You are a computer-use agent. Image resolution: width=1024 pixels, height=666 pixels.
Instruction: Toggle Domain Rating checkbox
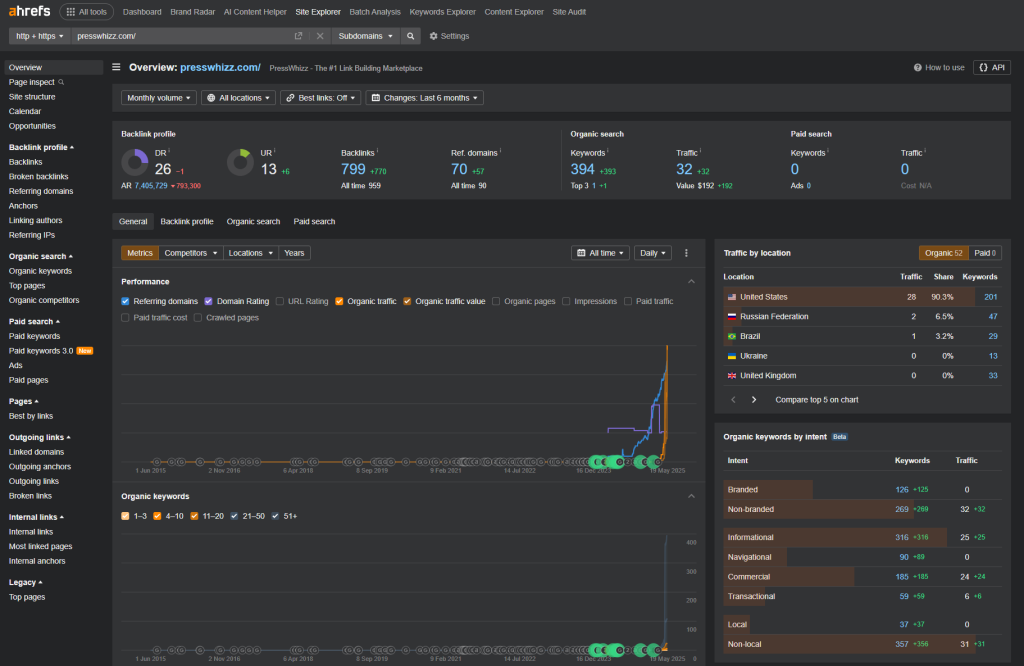(208, 302)
